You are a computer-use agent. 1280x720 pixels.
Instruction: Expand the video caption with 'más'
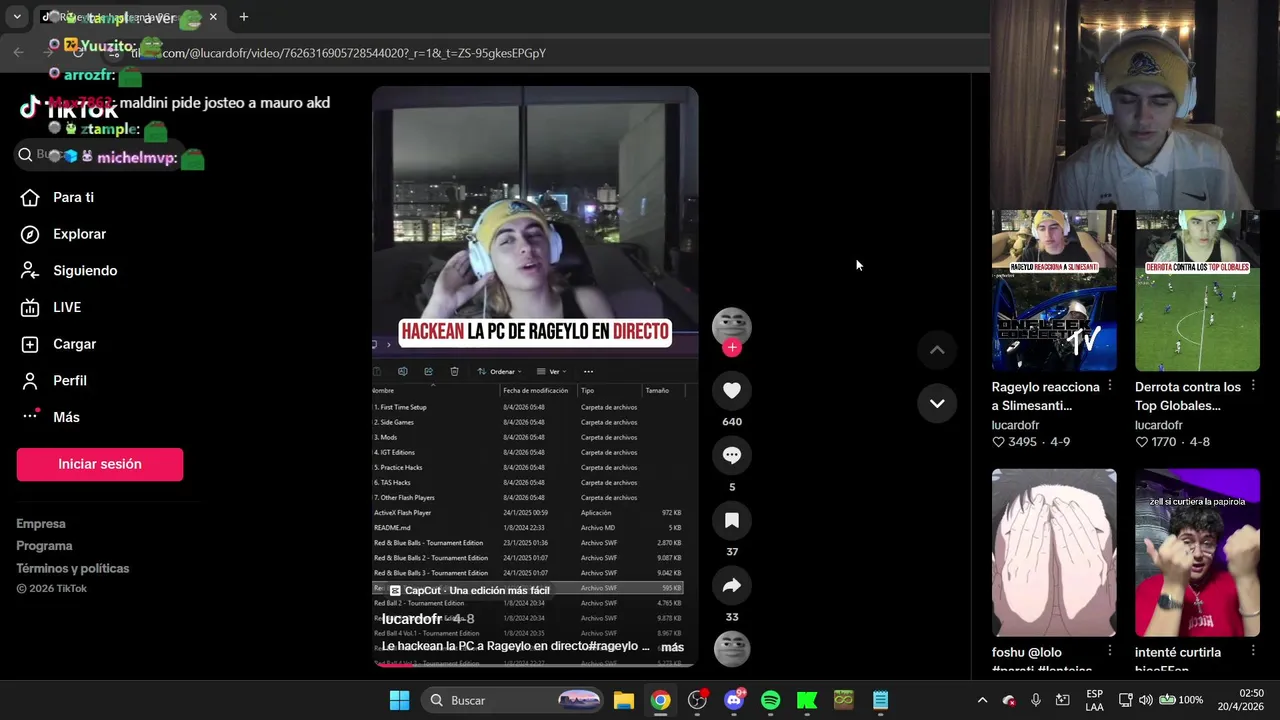click(672, 647)
